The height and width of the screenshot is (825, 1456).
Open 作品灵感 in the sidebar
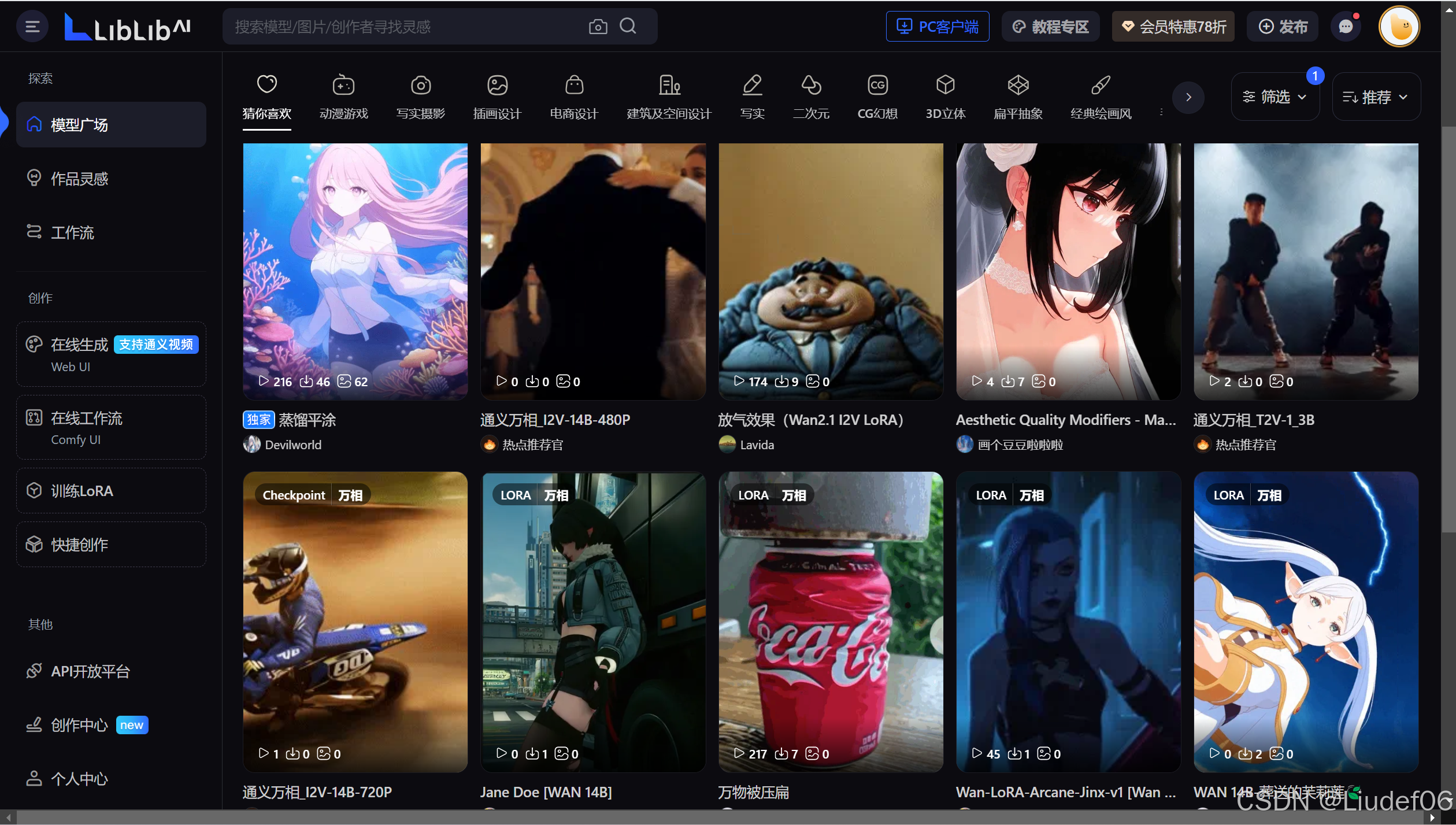[79, 179]
